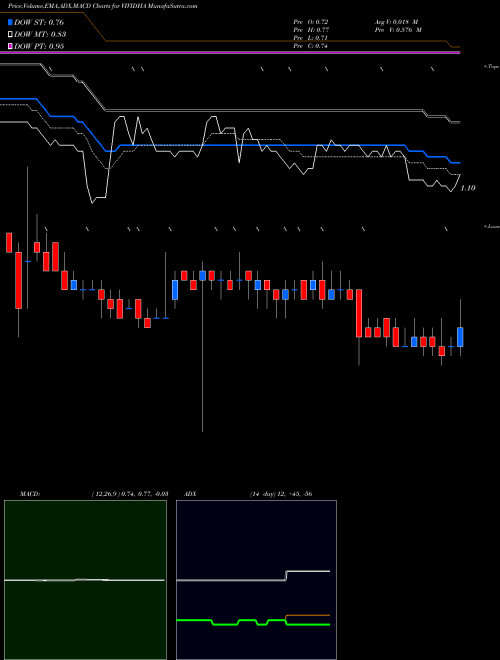This screenshot has width=500, height=660.
Task: Select the 'DOW ST: 0.76' legend label
Action: (39, 22)
